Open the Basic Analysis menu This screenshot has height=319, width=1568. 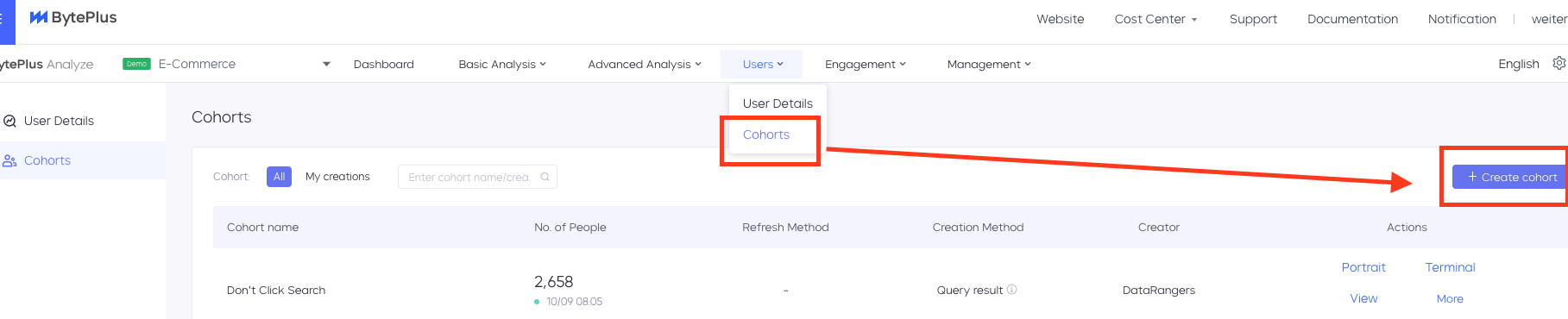(502, 65)
